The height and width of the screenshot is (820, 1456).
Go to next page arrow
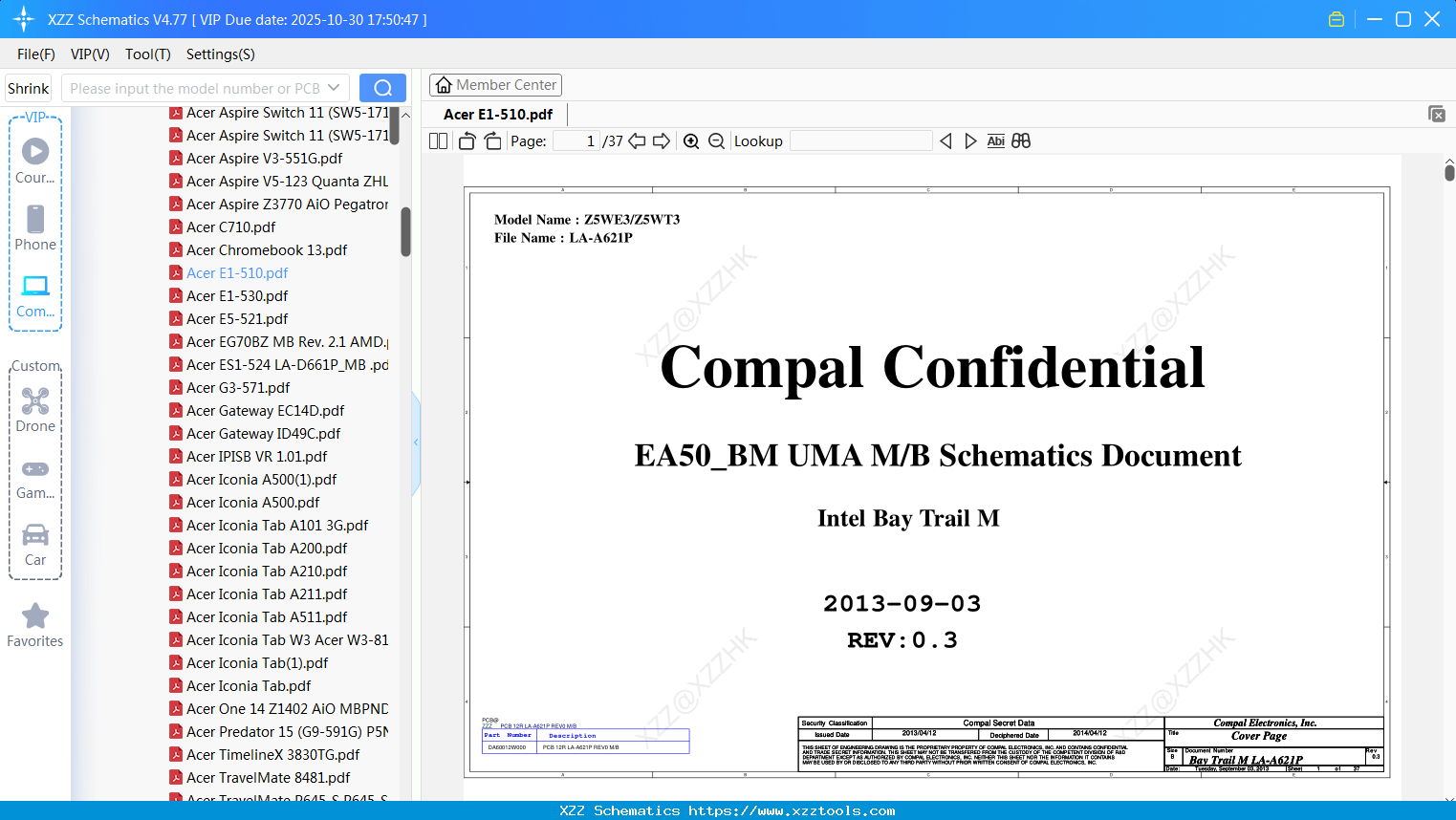[x=662, y=141]
